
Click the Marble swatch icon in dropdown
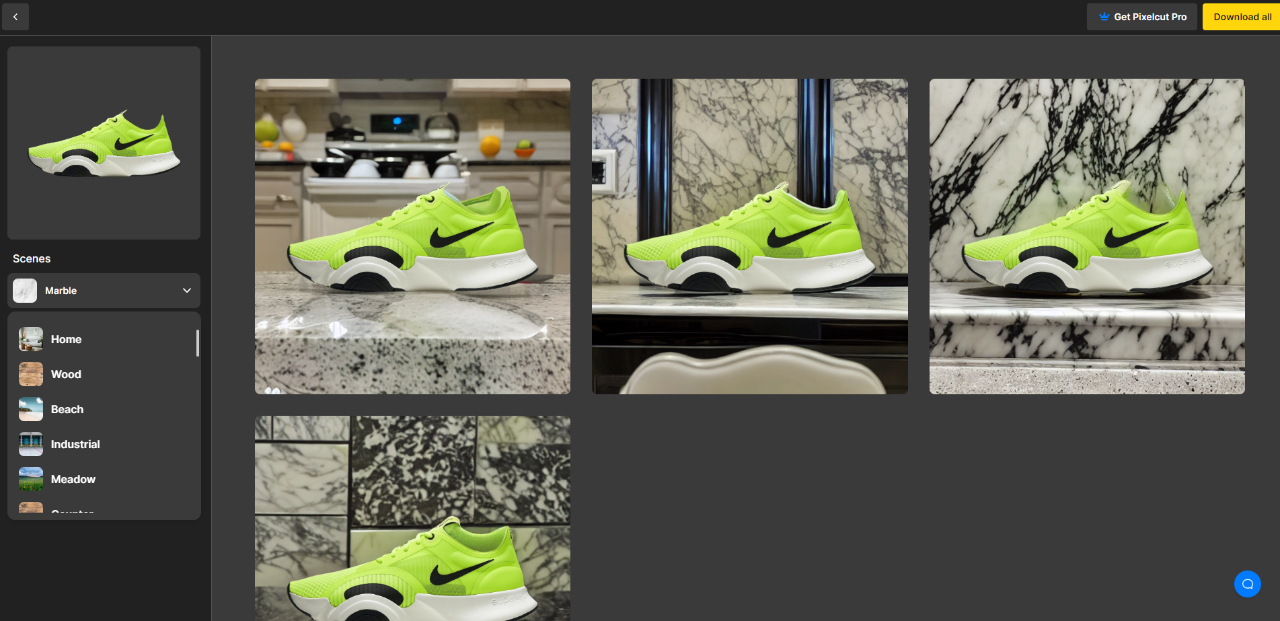point(25,291)
